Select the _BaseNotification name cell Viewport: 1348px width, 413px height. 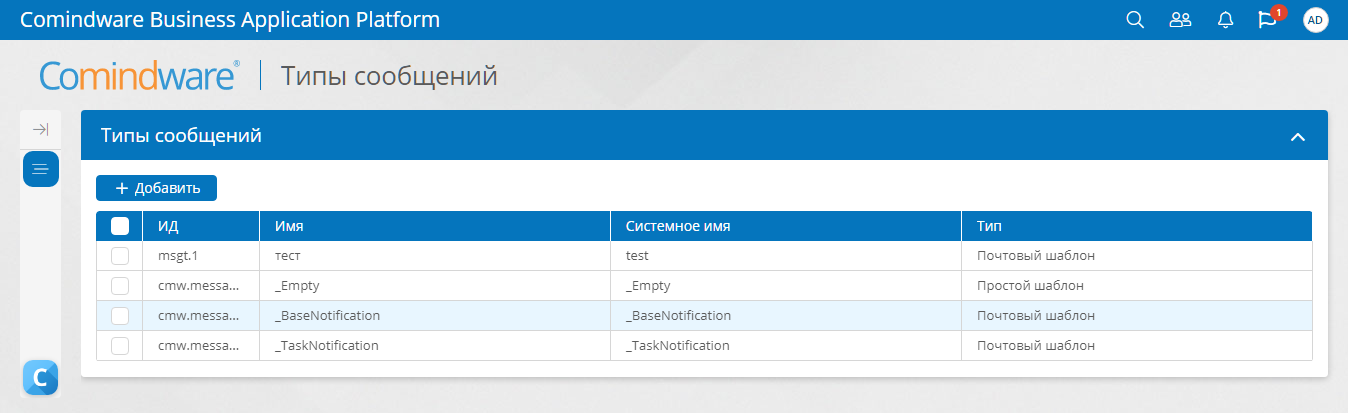pyautogui.click(x=435, y=316)
